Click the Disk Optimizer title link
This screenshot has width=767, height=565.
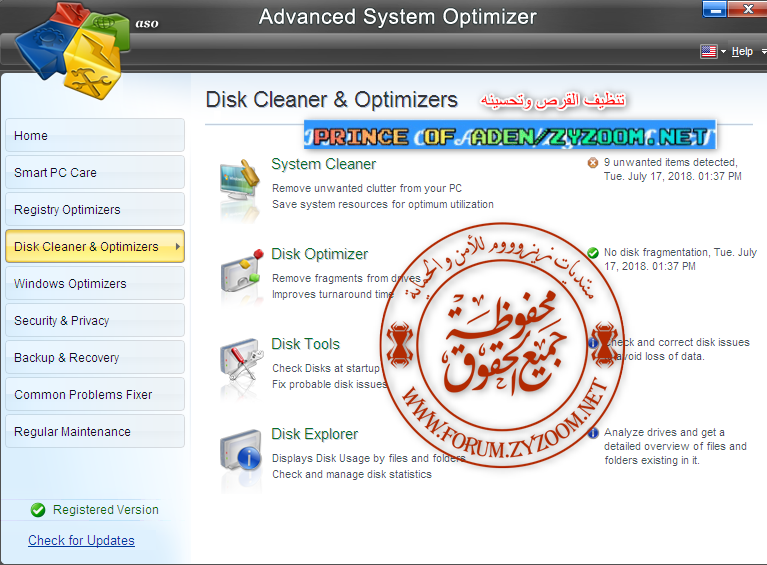(x=319, y=254)
